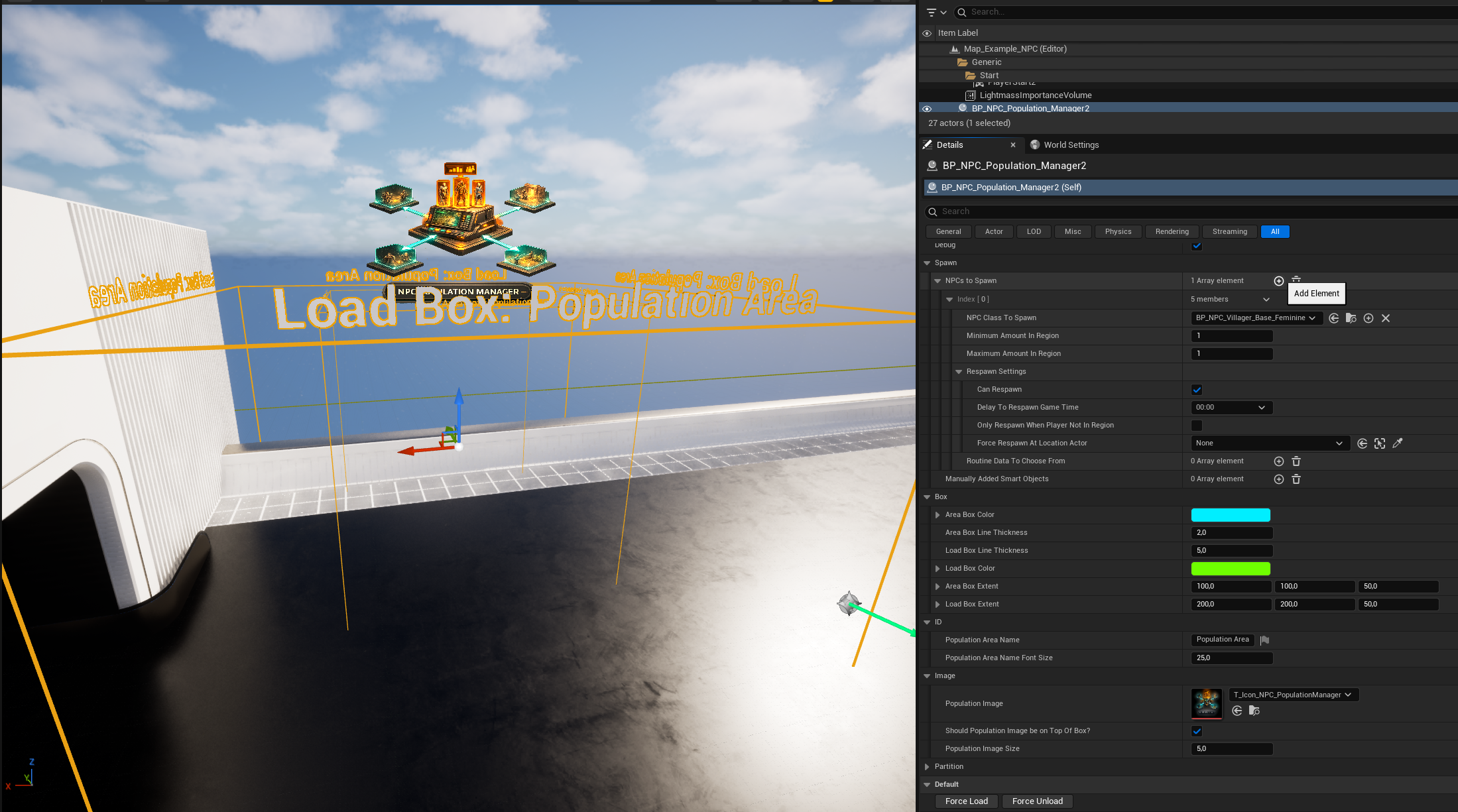Expand the Partition section
The width and height of the screenshot is (1458, 812).
[927, 767]
